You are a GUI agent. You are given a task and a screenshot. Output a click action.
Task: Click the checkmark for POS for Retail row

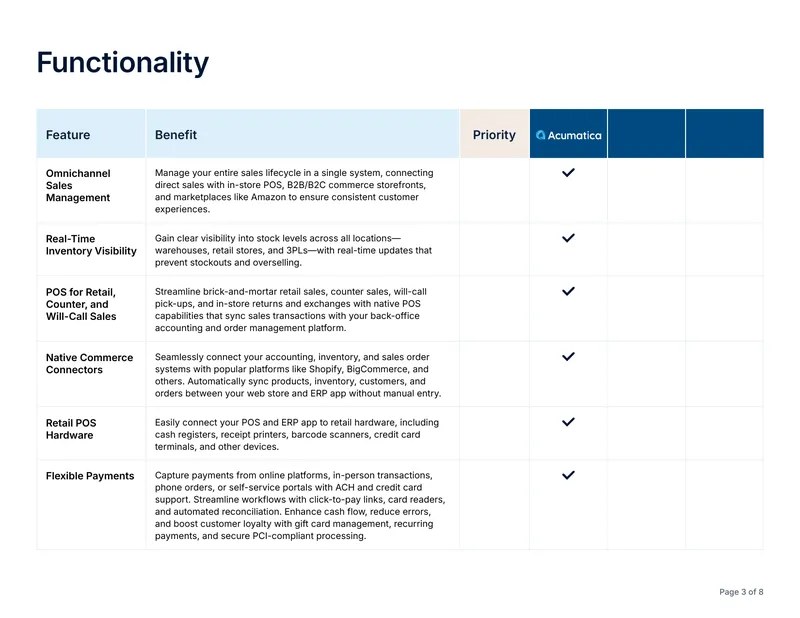click(x=568, y=291)
